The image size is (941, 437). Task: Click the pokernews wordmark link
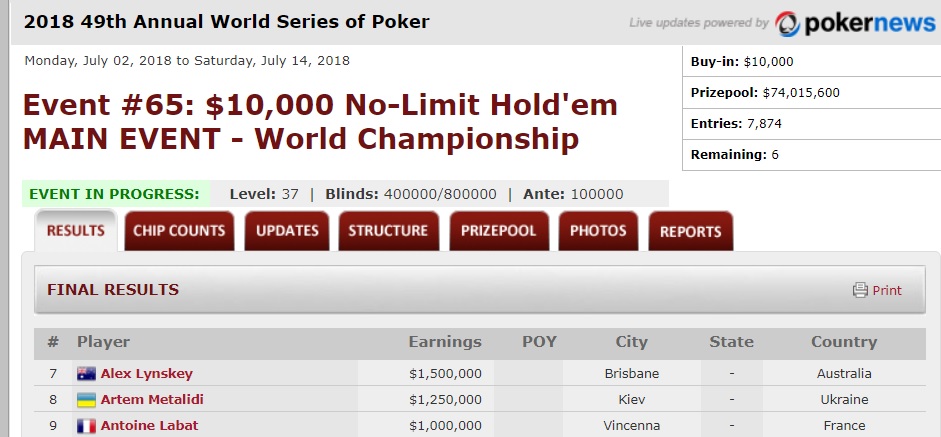click(870, 23)
